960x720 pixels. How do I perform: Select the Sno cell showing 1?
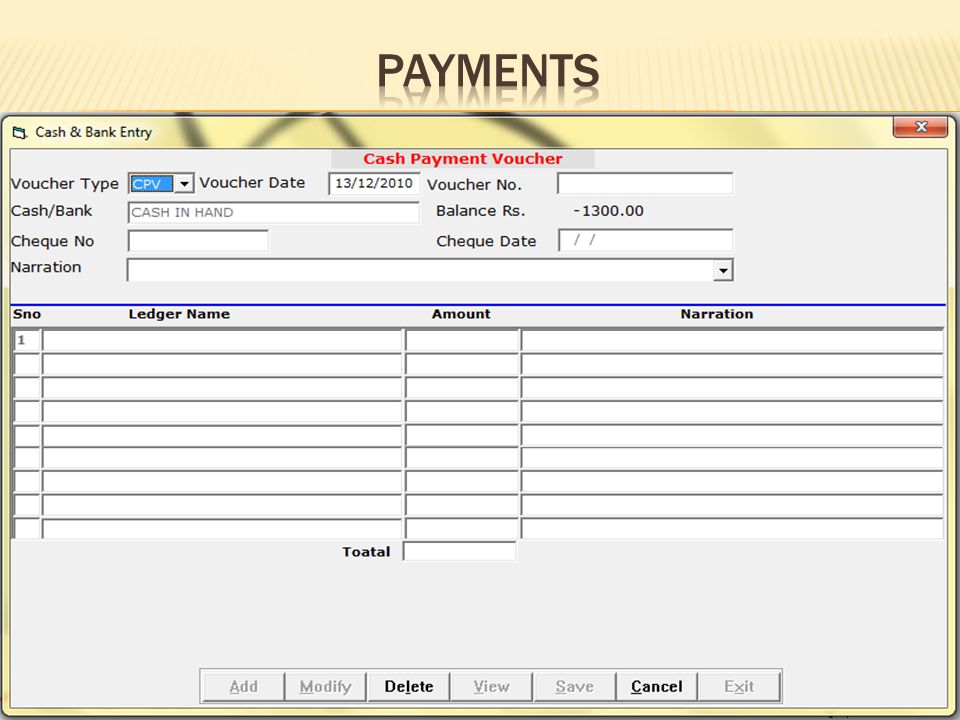coord(27,340)
